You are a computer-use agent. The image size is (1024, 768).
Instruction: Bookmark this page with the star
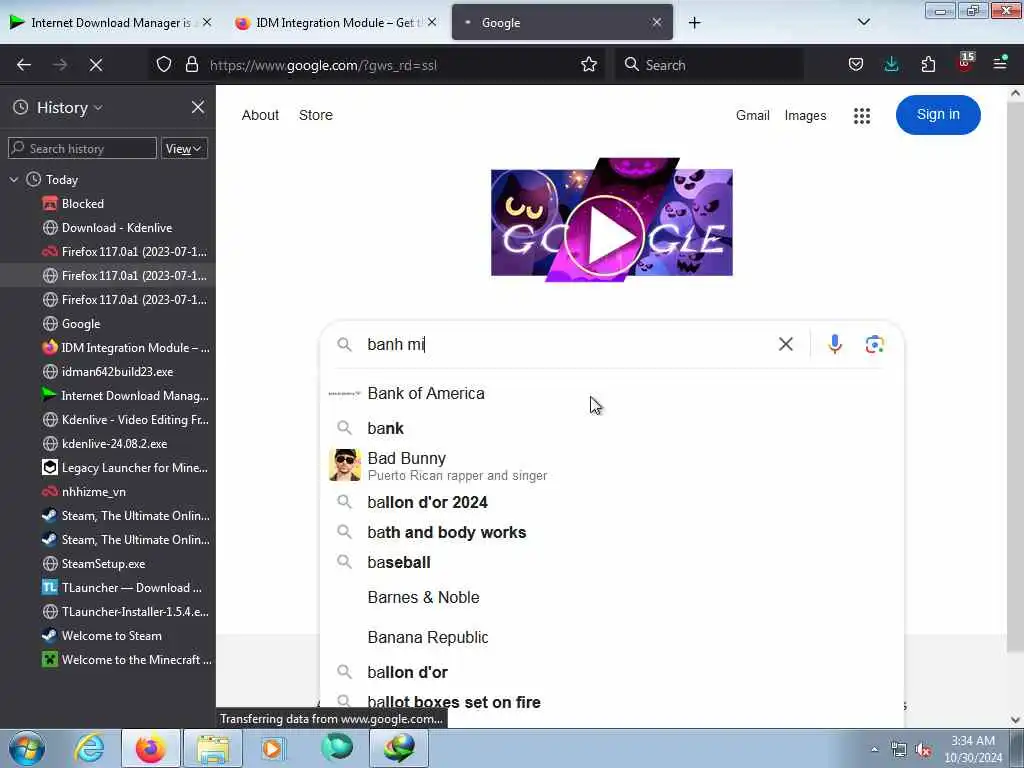click(589, 64)
